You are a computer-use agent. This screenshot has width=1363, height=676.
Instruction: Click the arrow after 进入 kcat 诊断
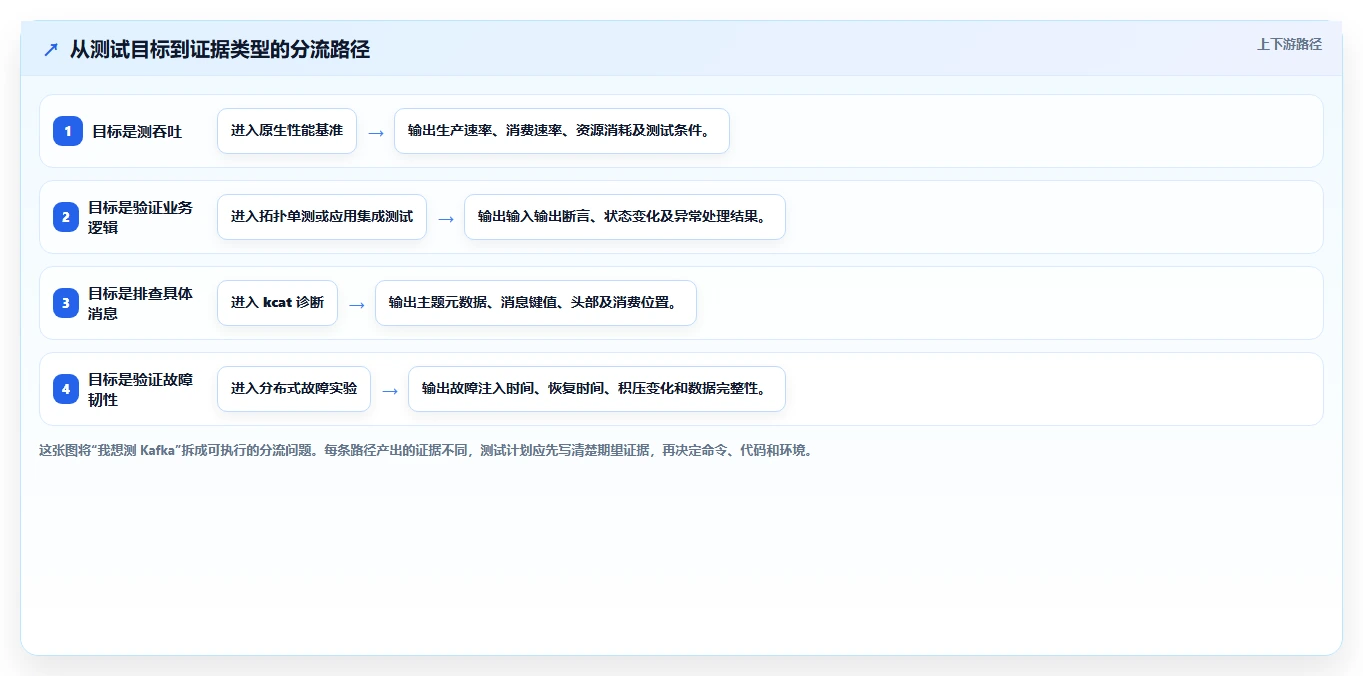pyautogui.click(x=357, y=304)
